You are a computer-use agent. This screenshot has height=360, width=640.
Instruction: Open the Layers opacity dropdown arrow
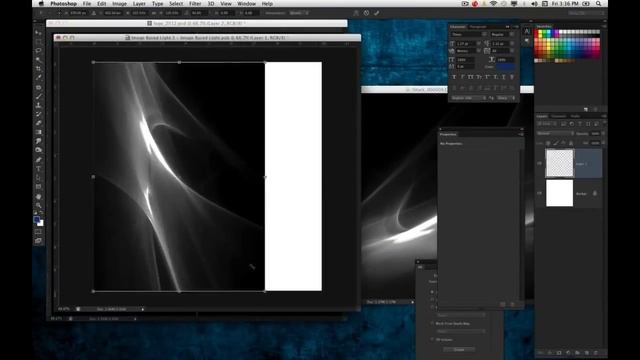pos(603,133)
